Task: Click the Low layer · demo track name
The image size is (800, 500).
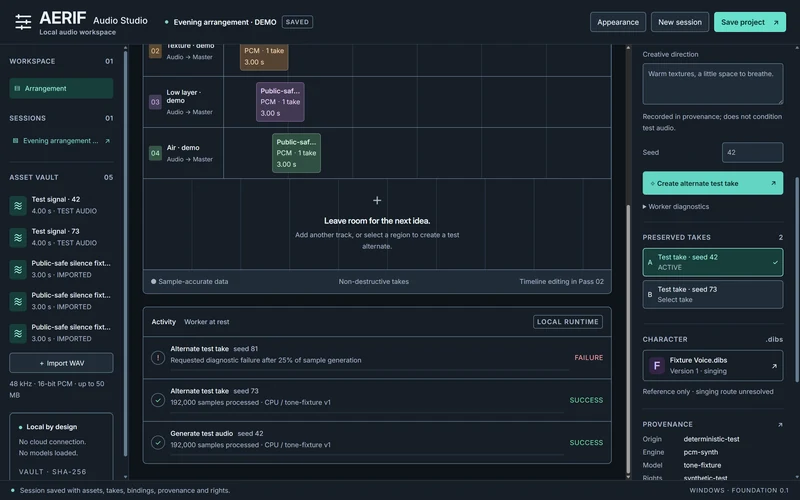Action: click(183, 96)
